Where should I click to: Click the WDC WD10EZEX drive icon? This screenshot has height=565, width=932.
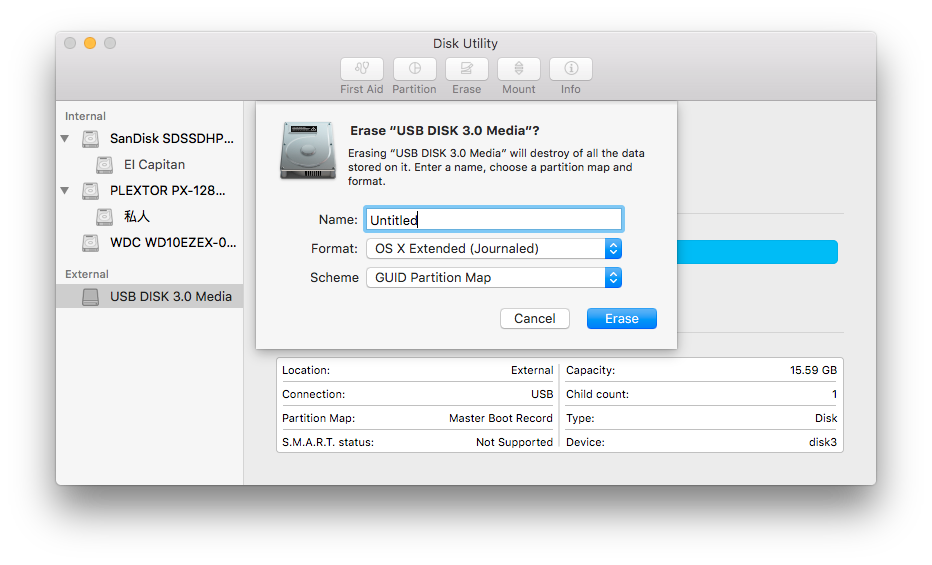(x=90, y=242)
